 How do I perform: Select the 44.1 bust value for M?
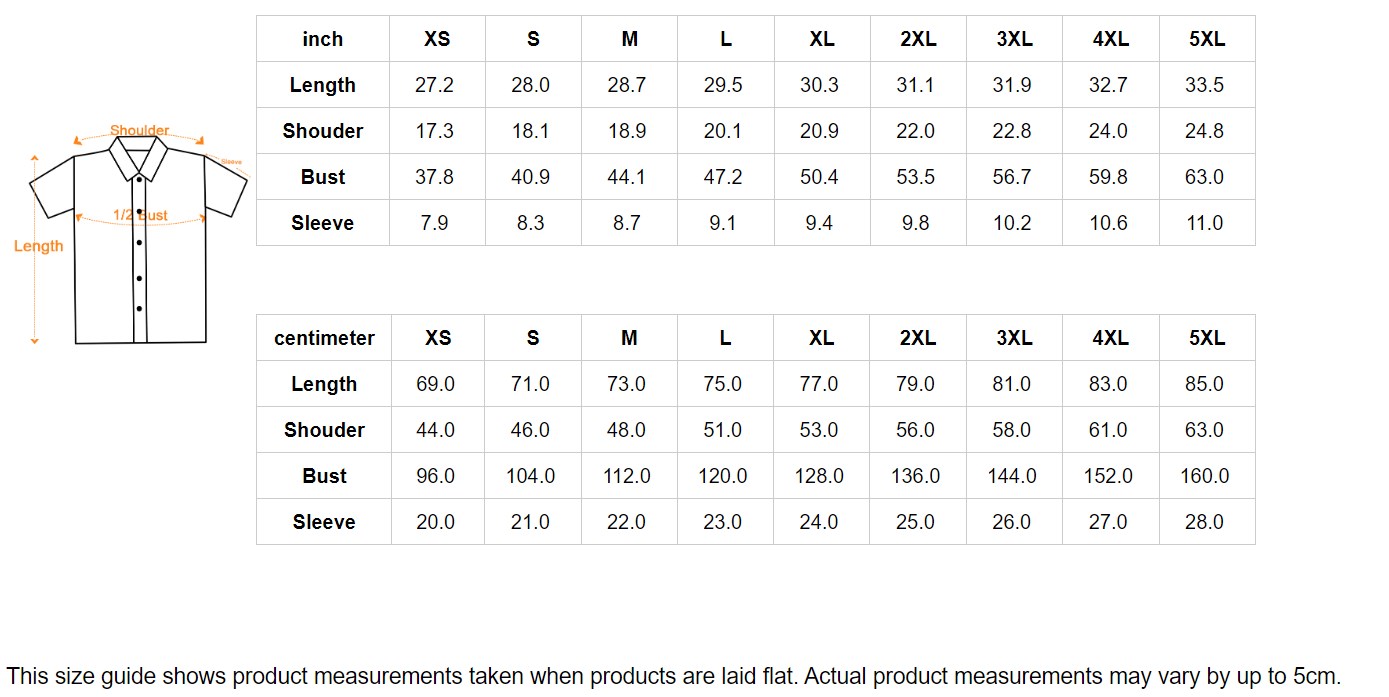(627, 177)
